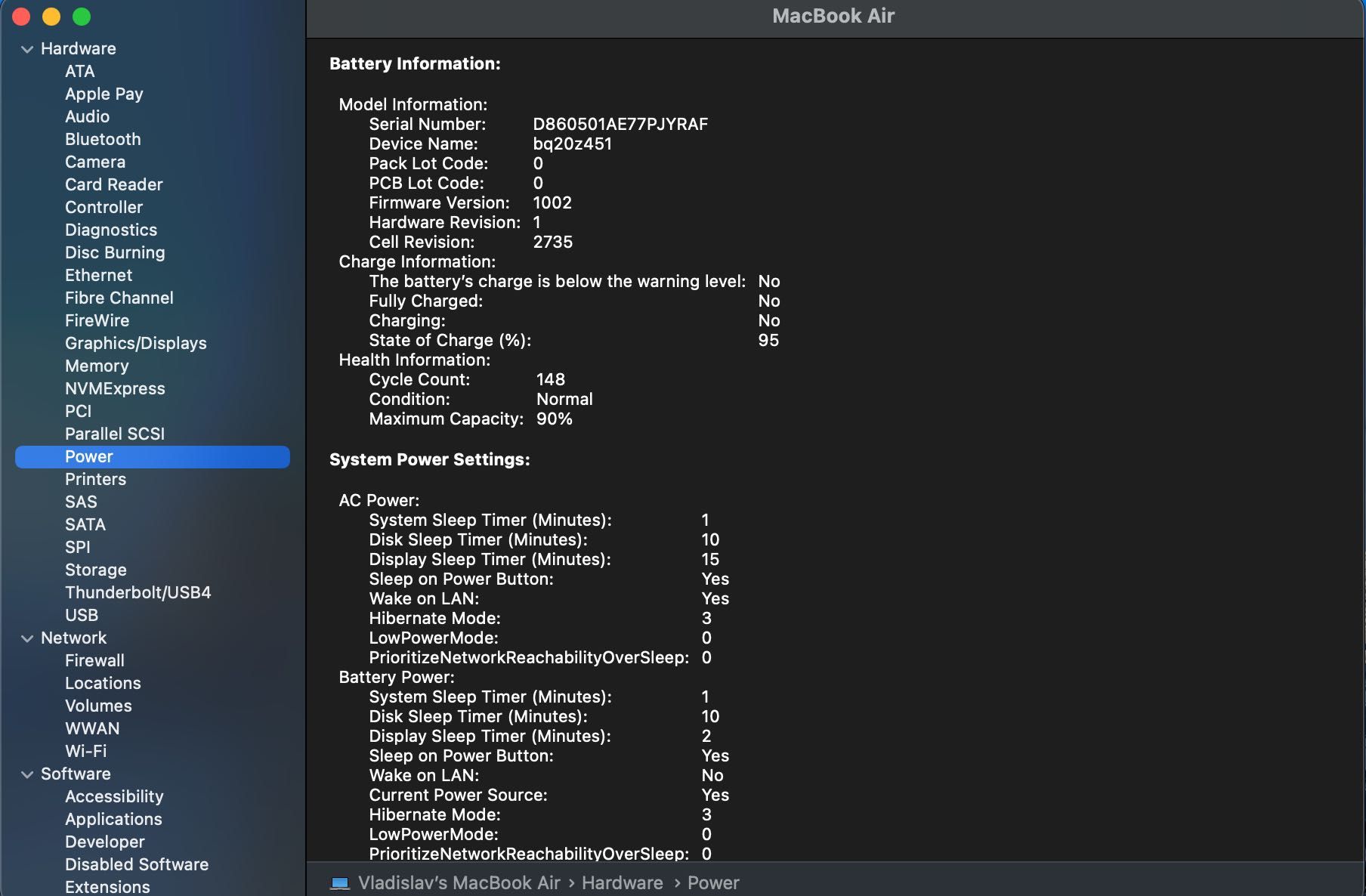Select NVMExpress entry
The height and width of the screenshot is (896, 1366).
tap(115, 388)
